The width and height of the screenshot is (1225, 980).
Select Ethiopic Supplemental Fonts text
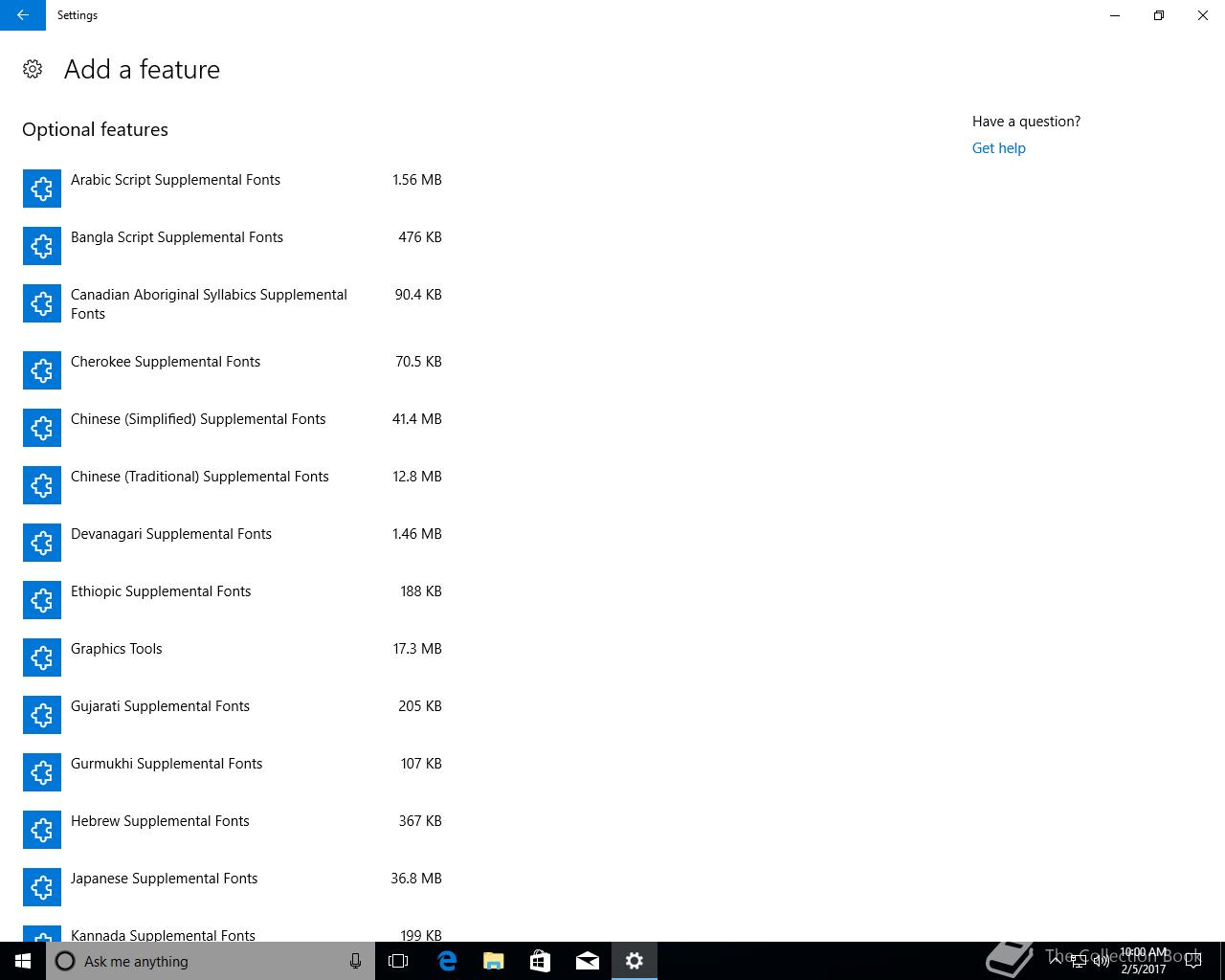[161, 591]
